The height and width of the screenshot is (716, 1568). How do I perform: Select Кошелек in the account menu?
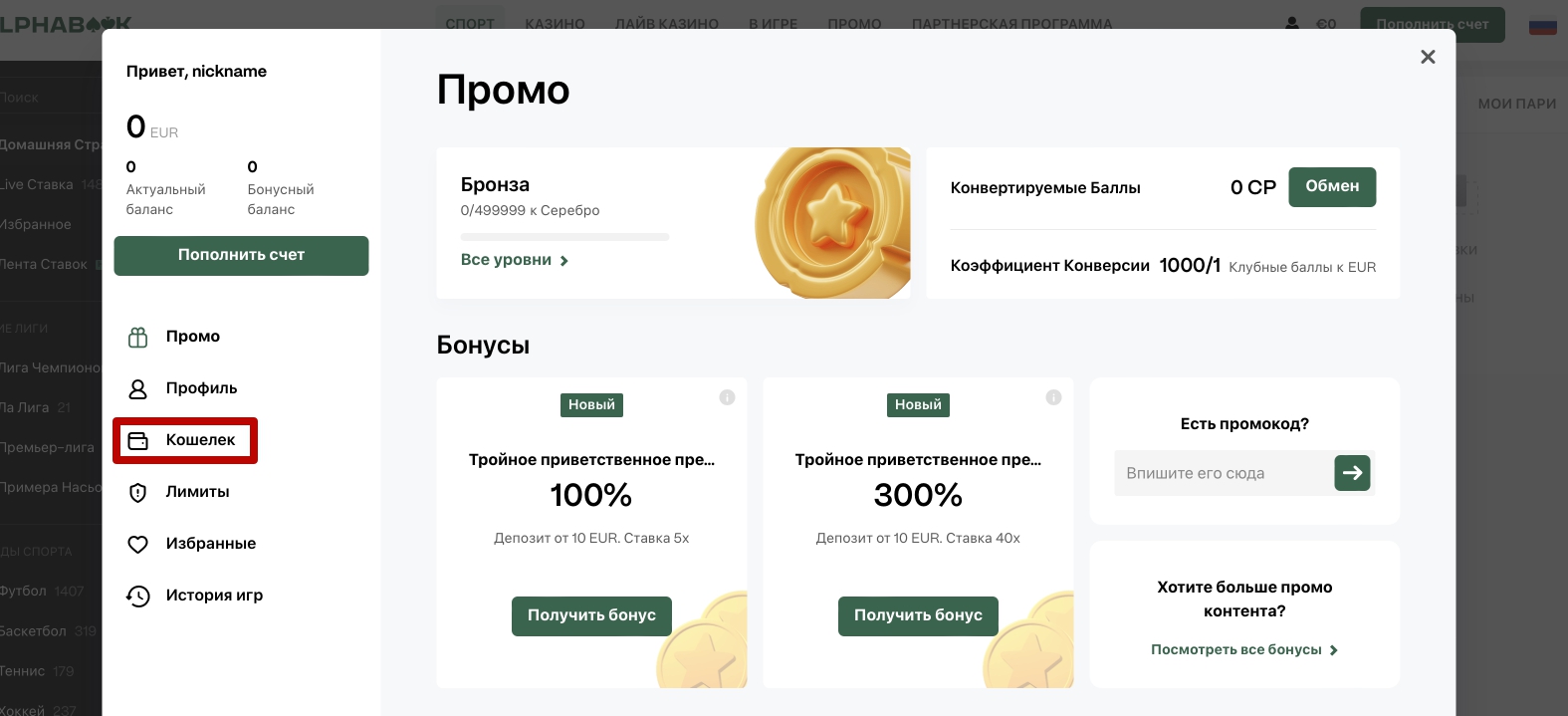coord(200,440)
